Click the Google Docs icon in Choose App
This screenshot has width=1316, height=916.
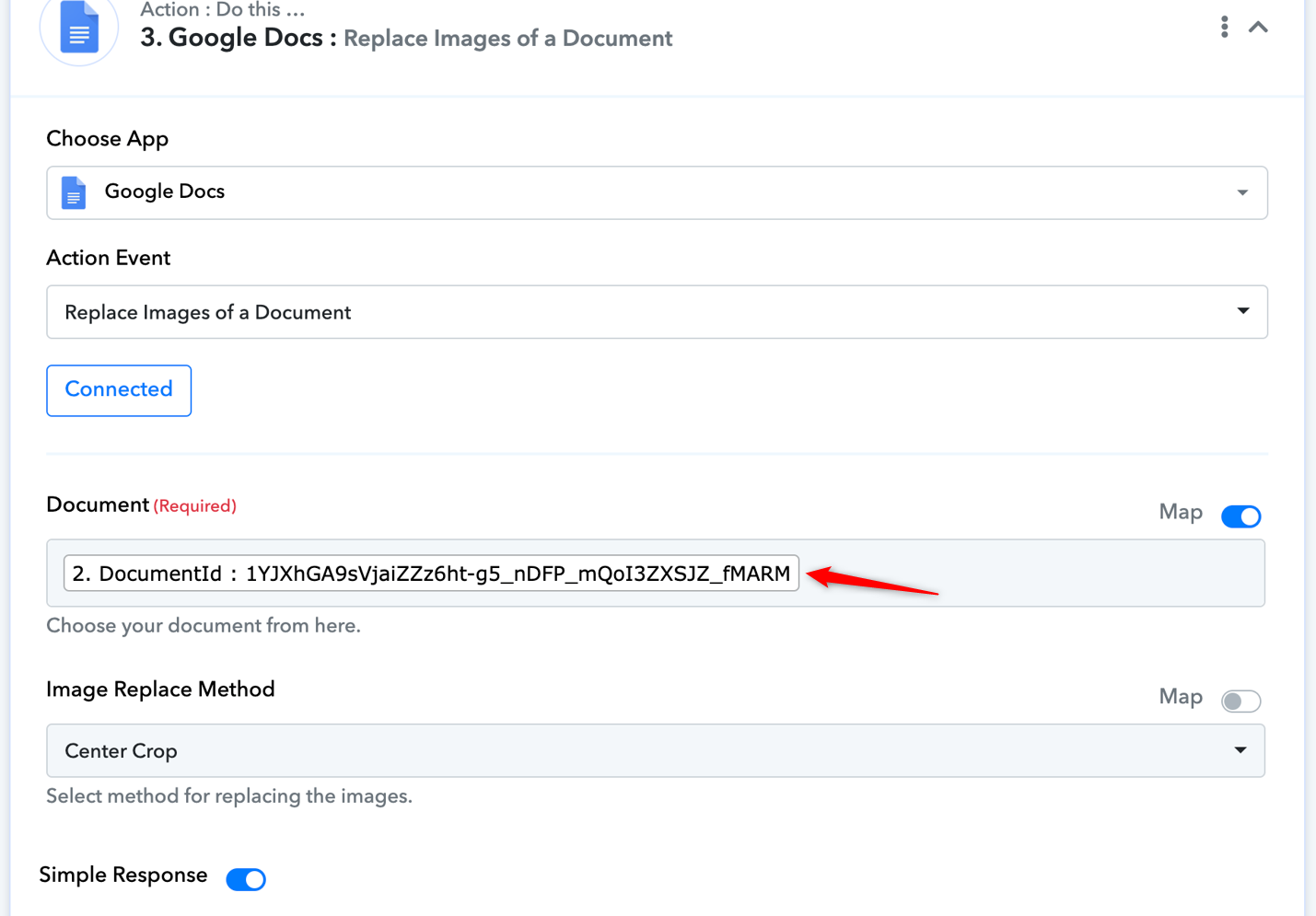pyautogui.click(x=74, y=192)
